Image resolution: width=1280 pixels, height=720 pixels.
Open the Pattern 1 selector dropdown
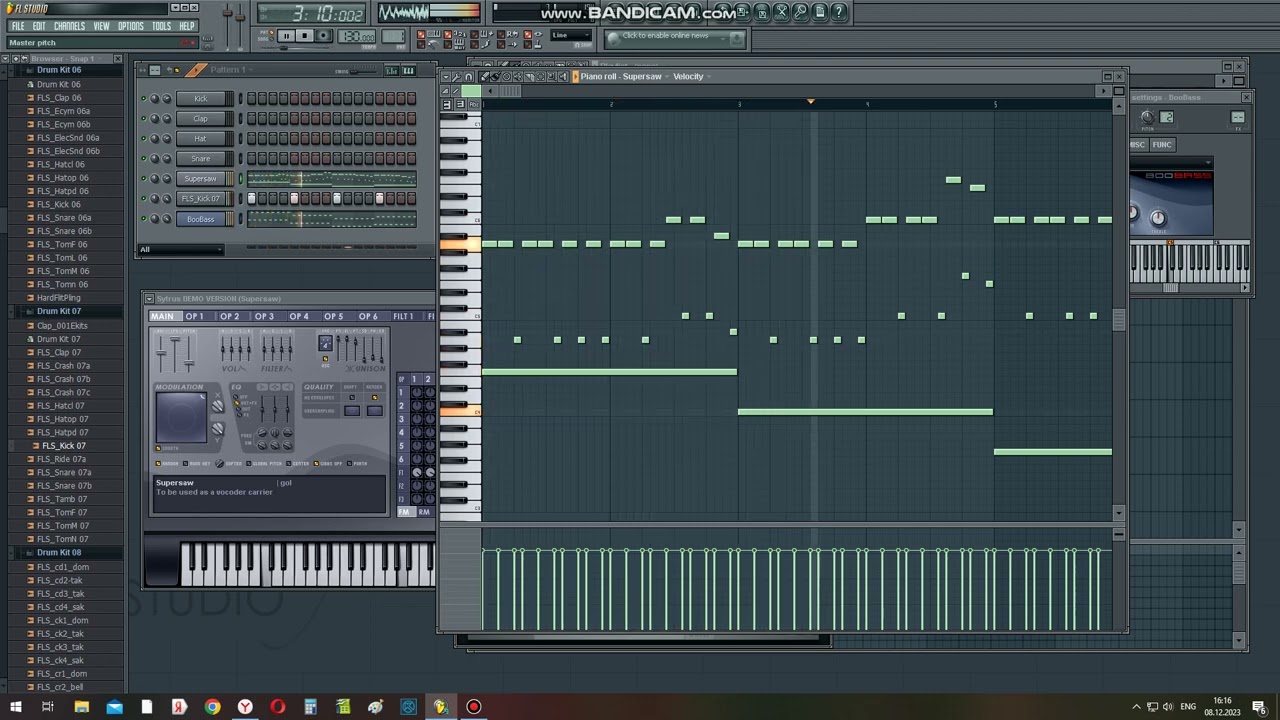[x=232, y=70]
